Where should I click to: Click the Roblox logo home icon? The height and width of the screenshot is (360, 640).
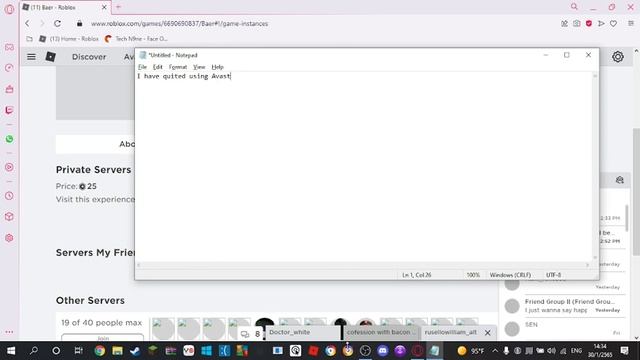(51, 57)
